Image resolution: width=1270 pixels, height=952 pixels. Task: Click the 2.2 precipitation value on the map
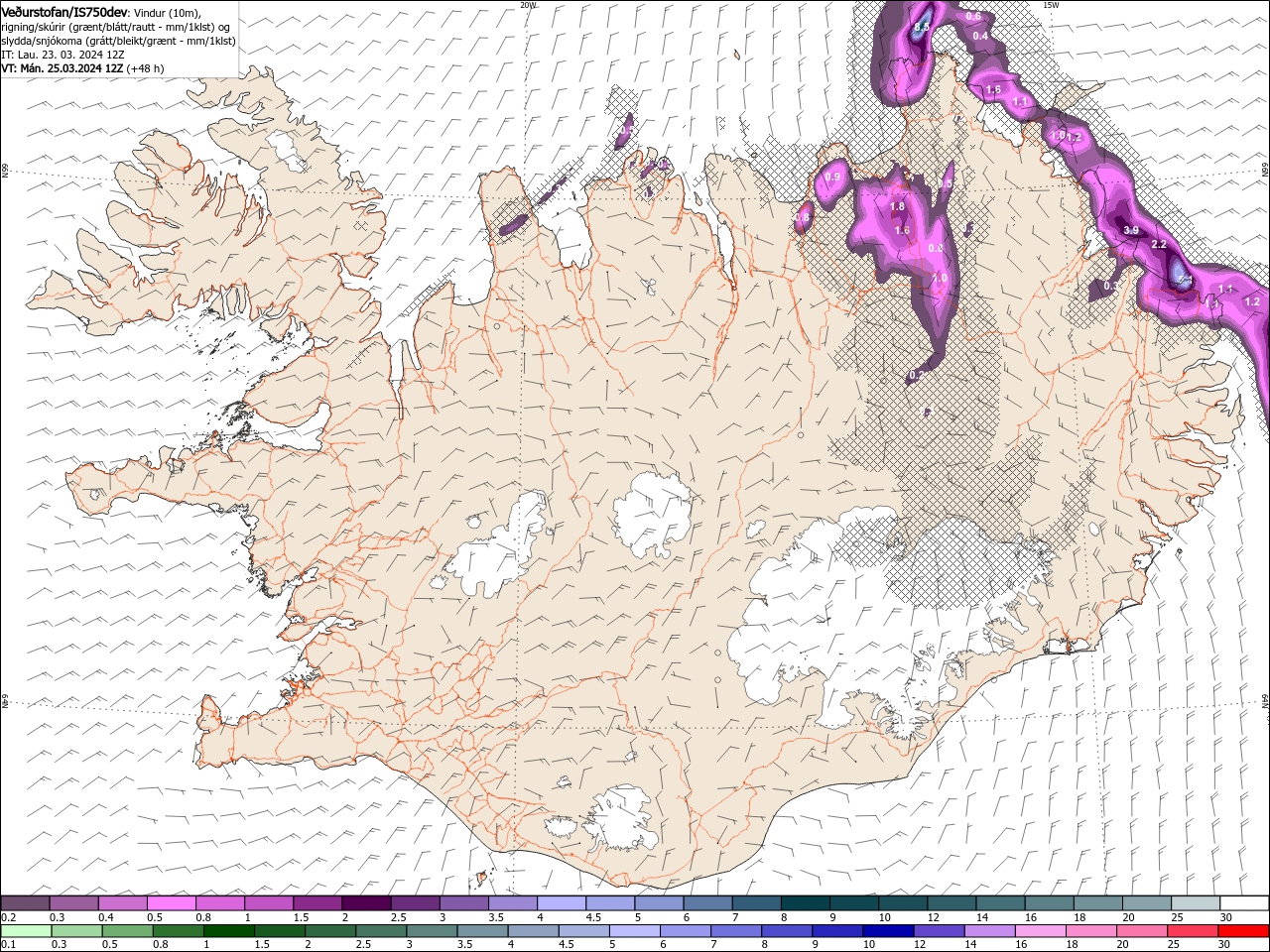click(x=1158, y=244)
